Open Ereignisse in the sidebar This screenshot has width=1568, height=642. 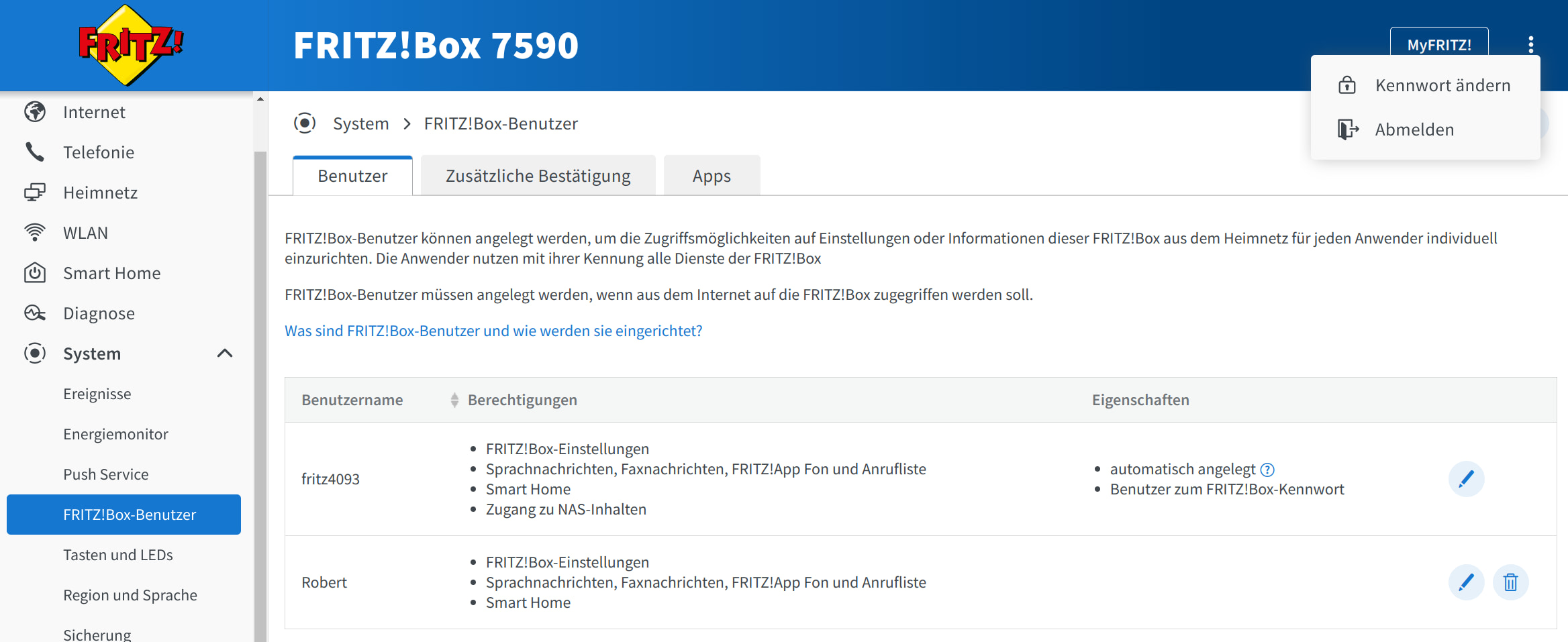[97, 394]
